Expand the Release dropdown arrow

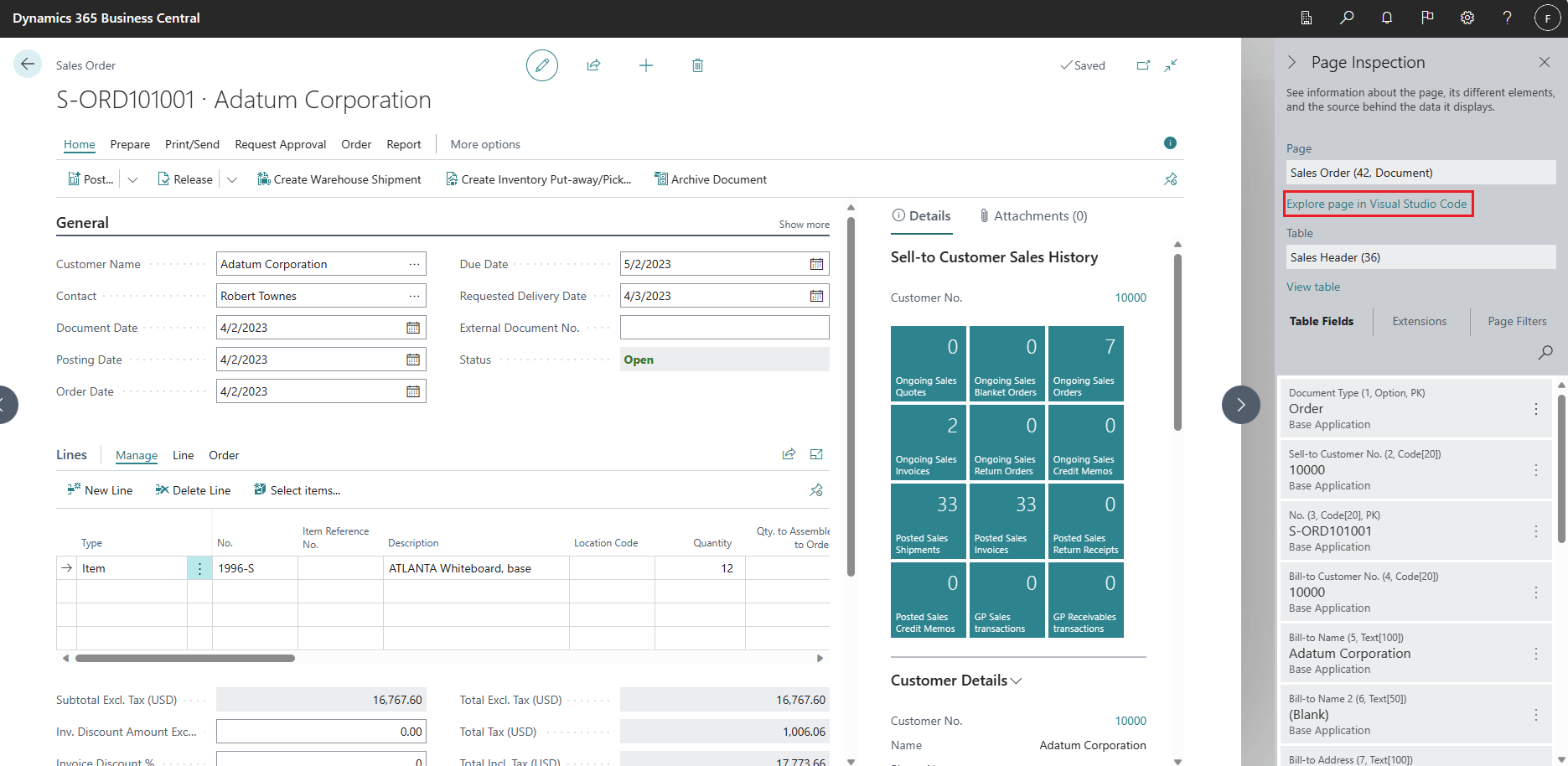click(x=232, y=179)
